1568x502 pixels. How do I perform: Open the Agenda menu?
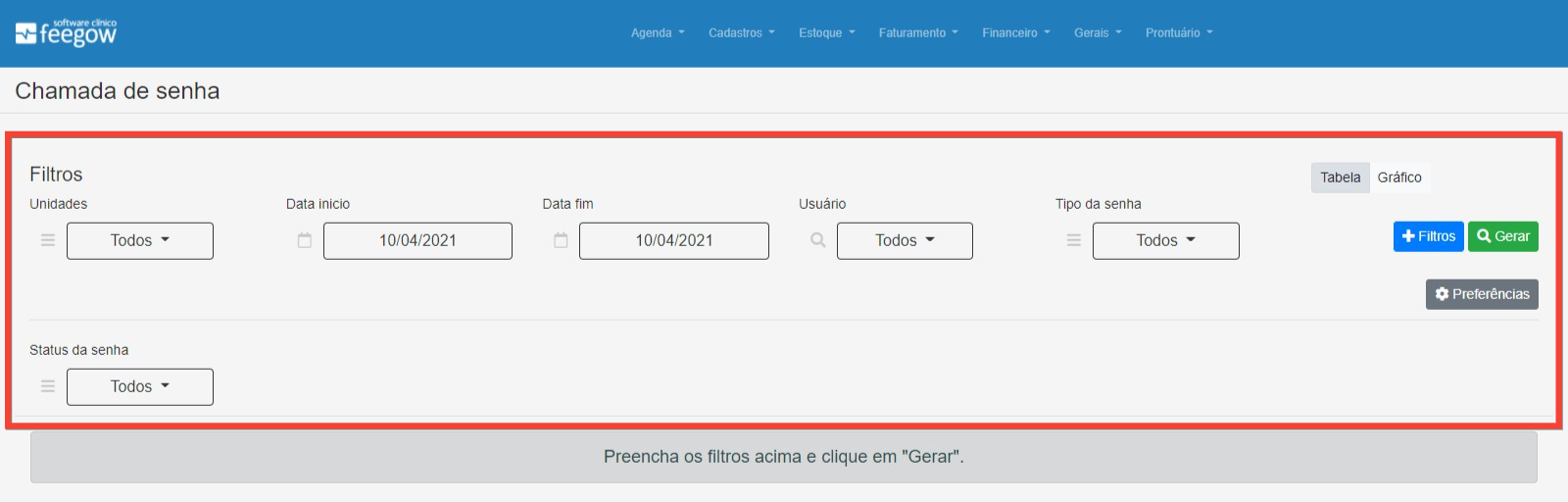click(x=658, y=32)
